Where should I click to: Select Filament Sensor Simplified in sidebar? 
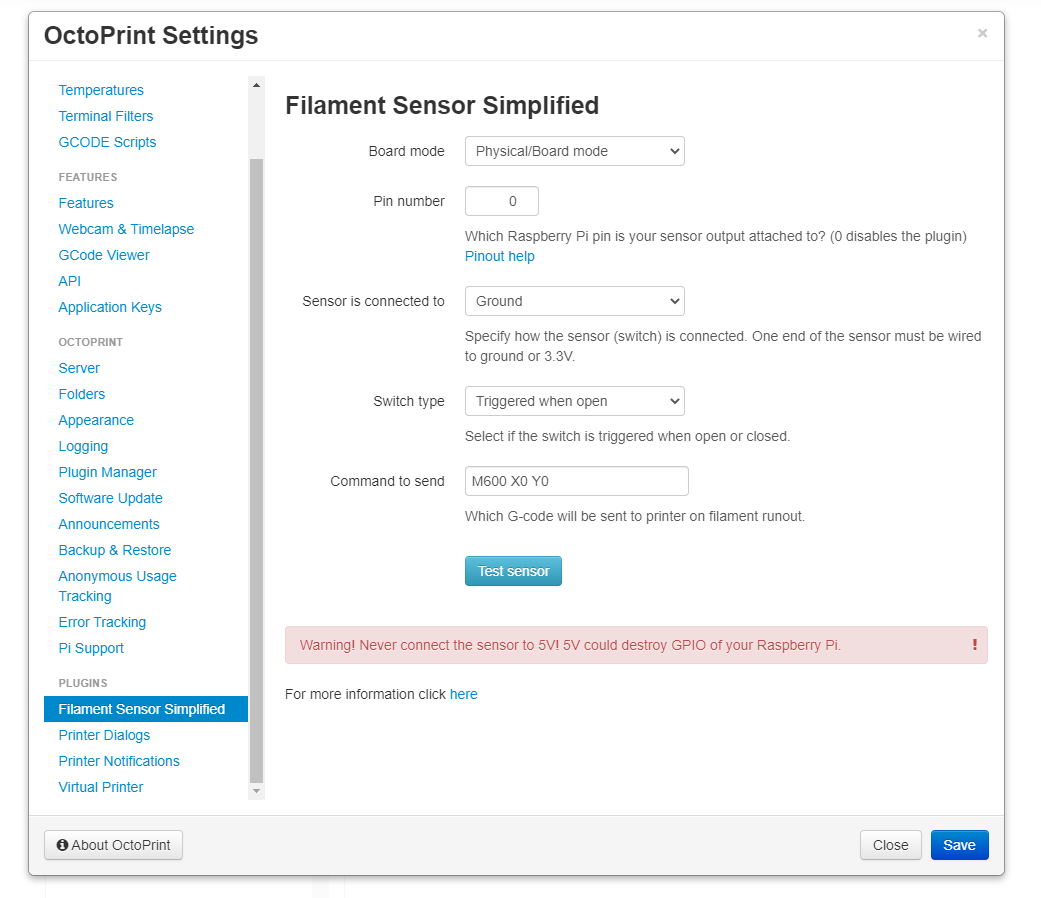(x=146, y=709)
